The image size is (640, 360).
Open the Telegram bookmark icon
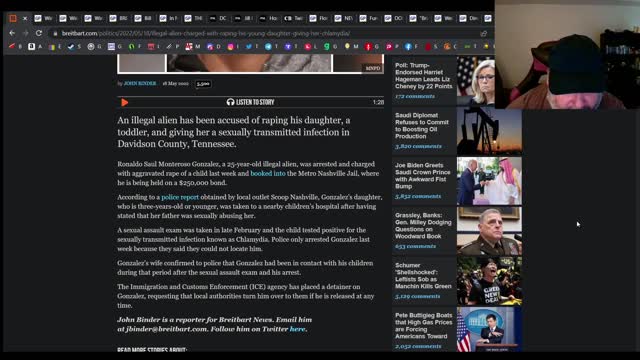click(x=268, y=47)
